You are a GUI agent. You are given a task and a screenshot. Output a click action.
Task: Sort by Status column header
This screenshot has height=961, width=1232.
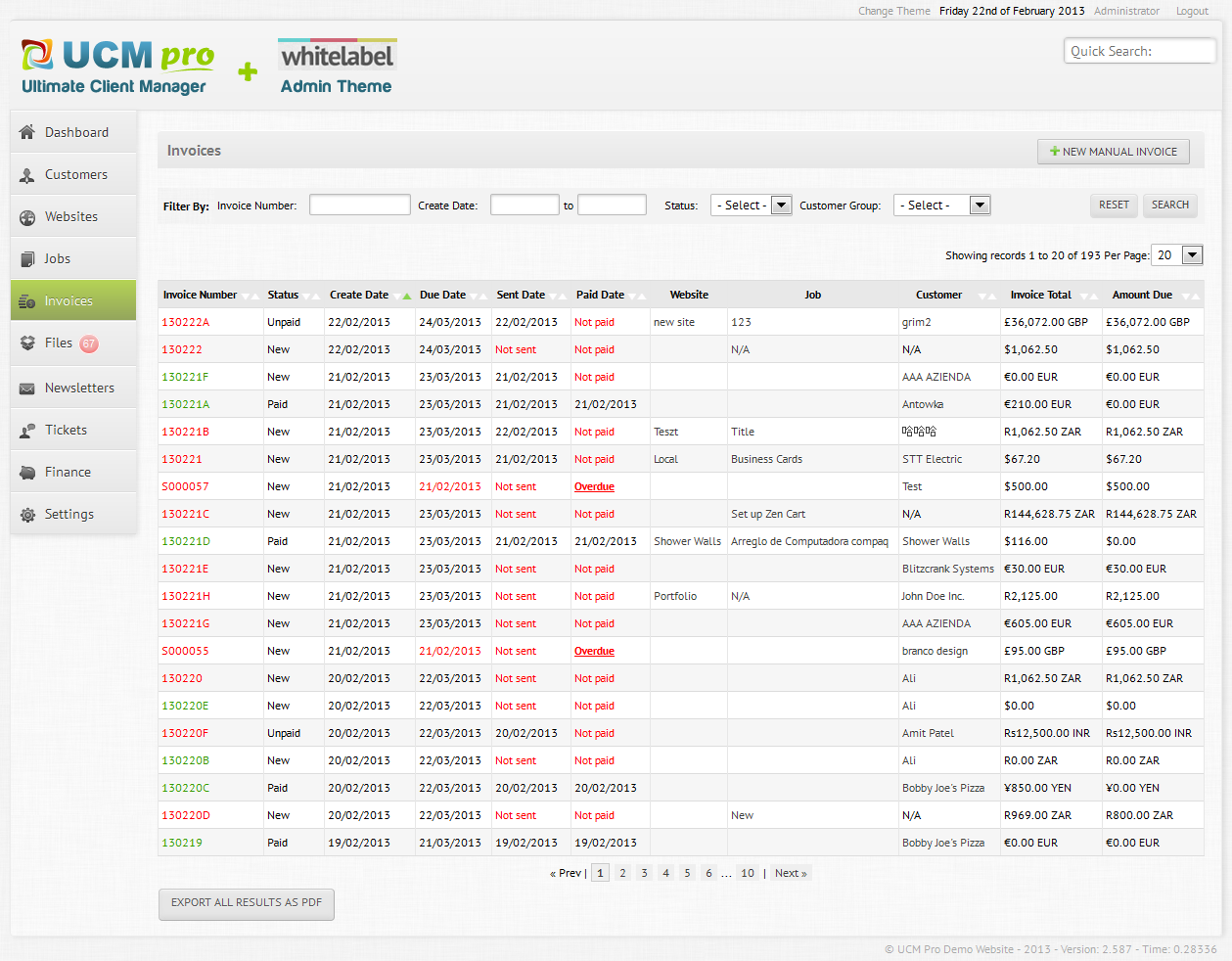283,295
